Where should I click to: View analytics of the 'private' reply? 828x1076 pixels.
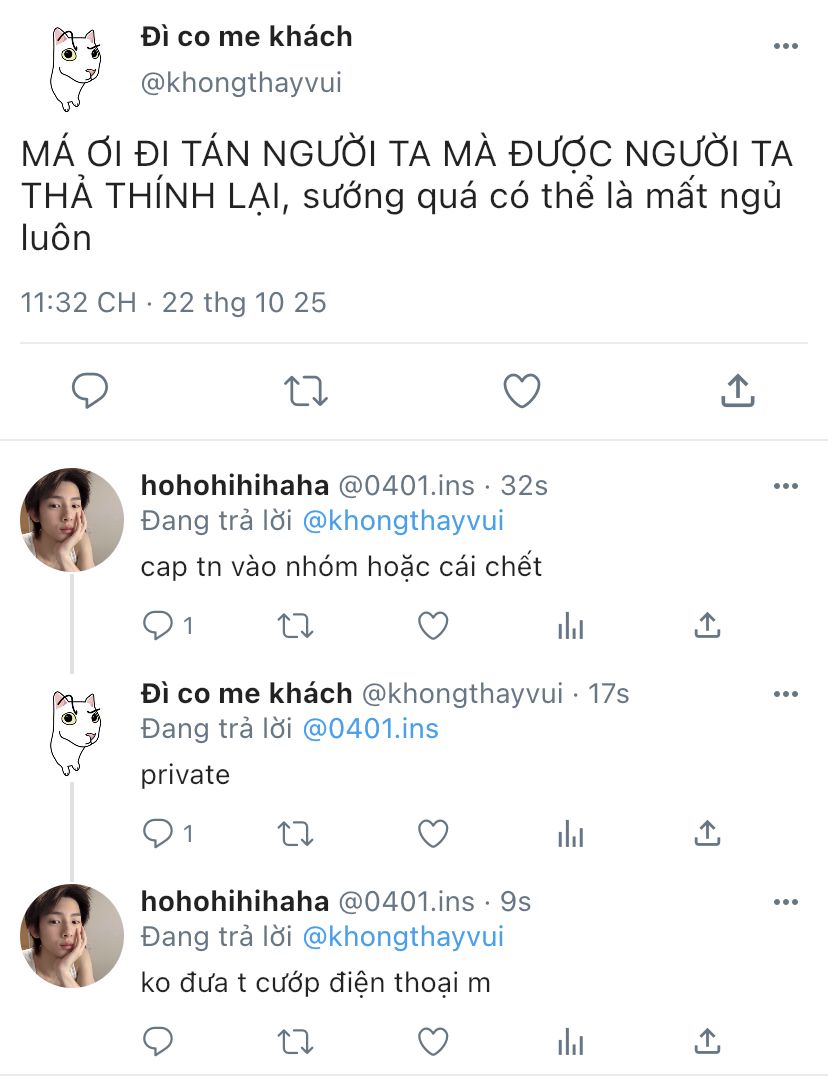570,833
